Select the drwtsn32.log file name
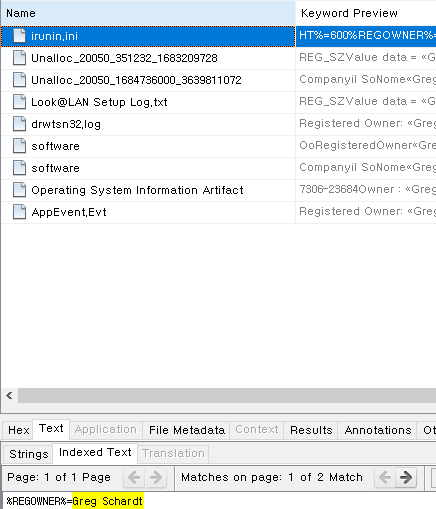The image size is (436, 509). tap(66, 124)
